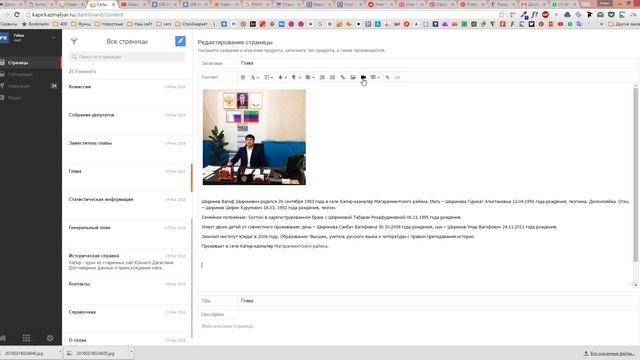
Task: Open the paragraph format dropdown
Action: [x=296, y=77]
